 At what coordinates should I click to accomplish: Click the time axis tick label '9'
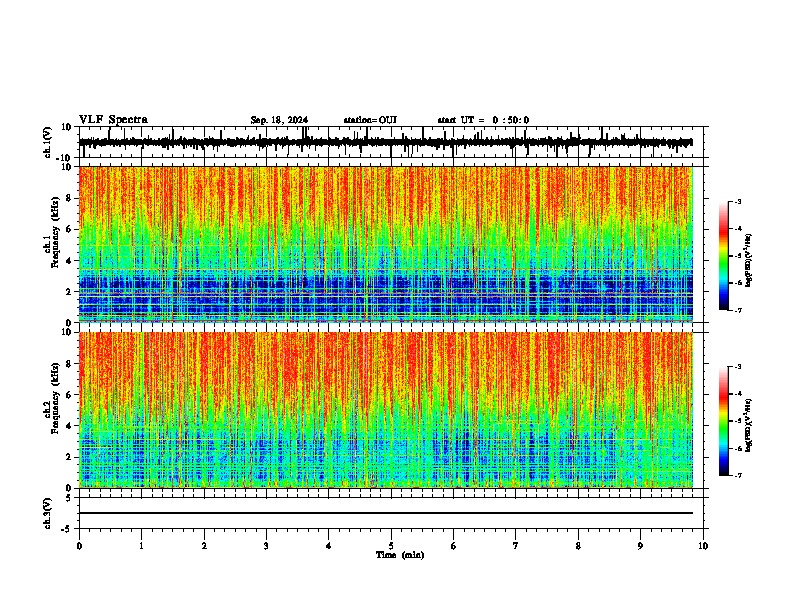click(640, 546)
